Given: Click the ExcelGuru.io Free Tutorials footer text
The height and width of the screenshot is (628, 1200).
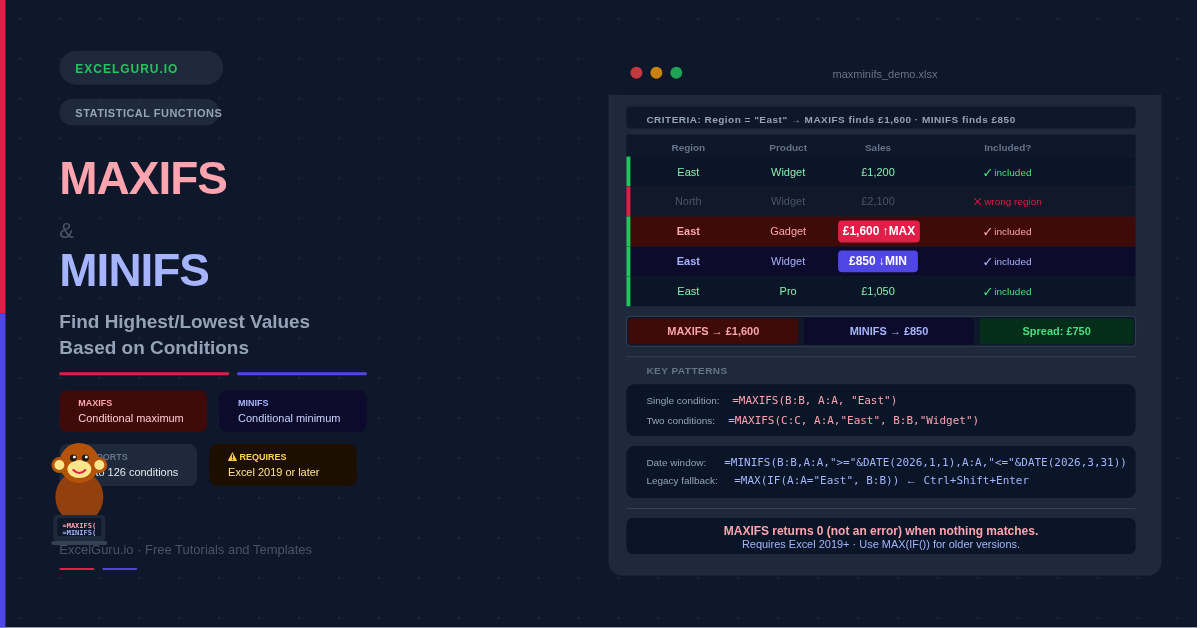Looking at the screenshot, I should pyautogui.click(x=185, y=549).
